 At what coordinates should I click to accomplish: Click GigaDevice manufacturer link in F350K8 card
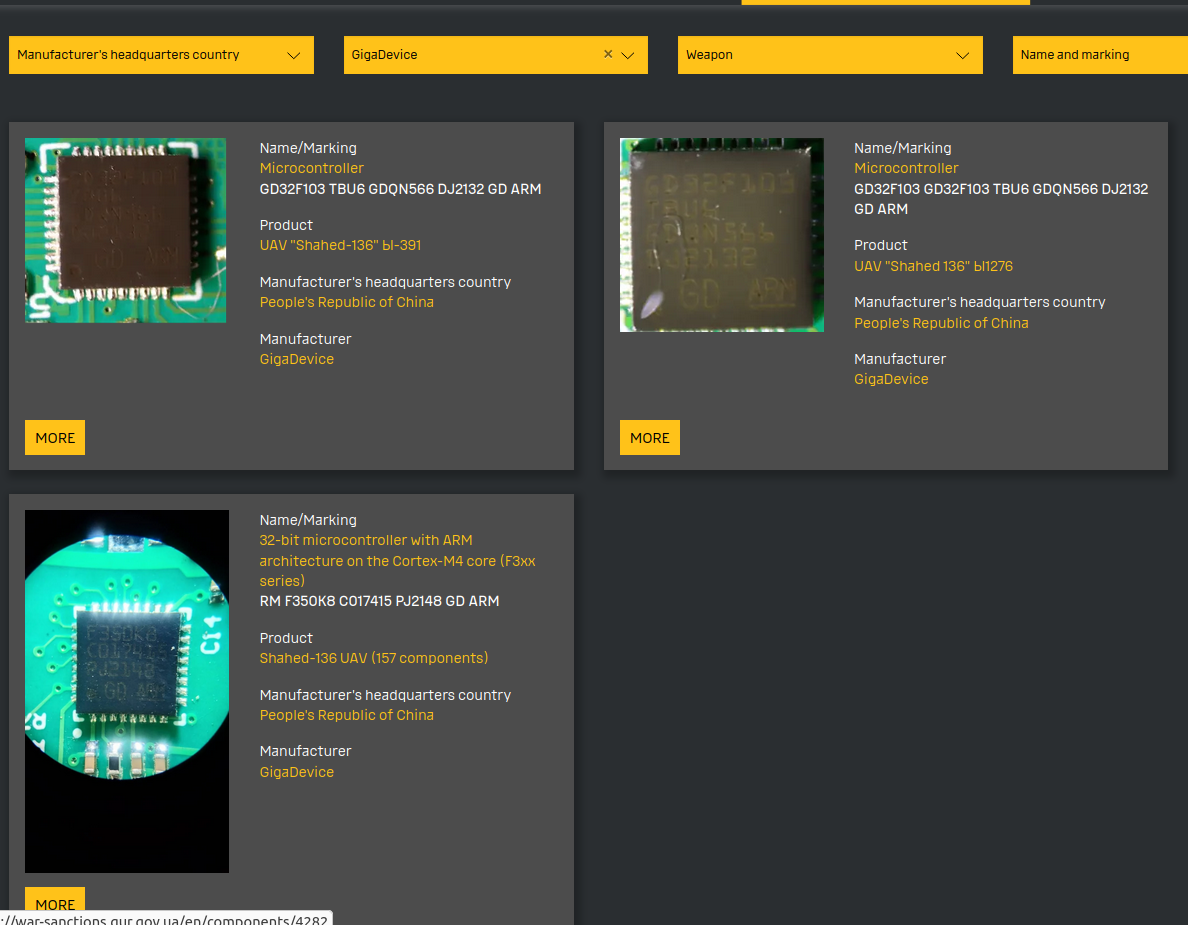(296, 772)
